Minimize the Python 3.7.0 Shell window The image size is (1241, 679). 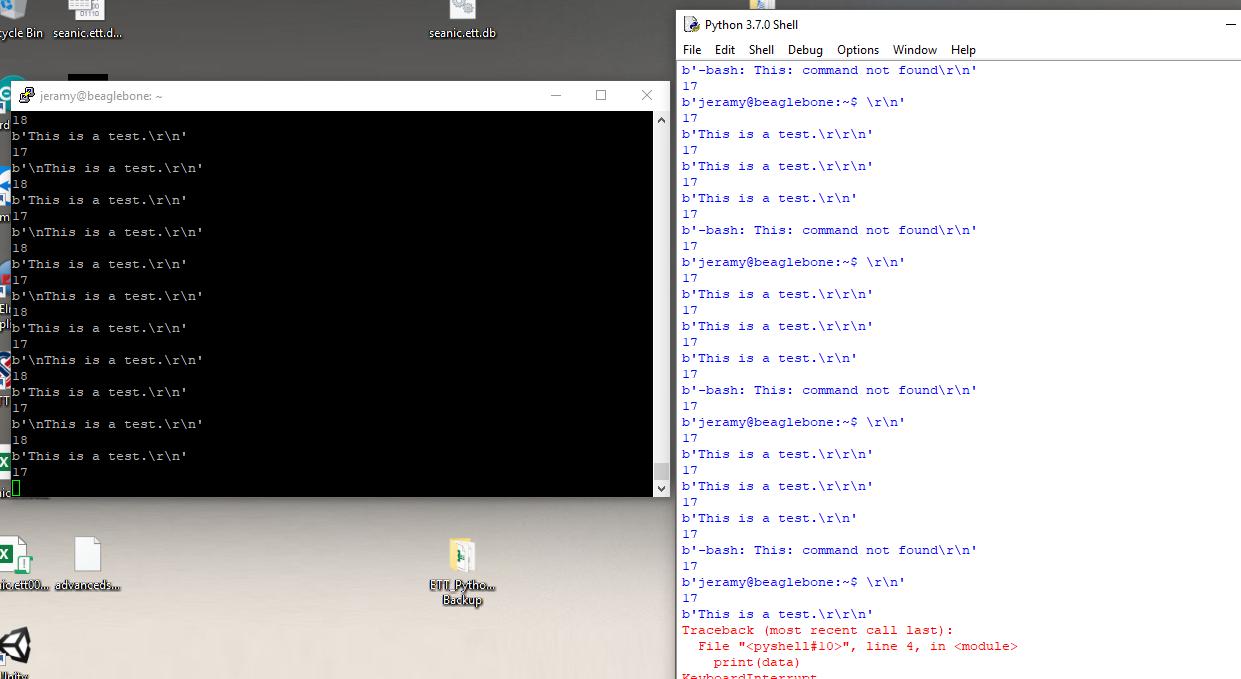pos(1232,25)
